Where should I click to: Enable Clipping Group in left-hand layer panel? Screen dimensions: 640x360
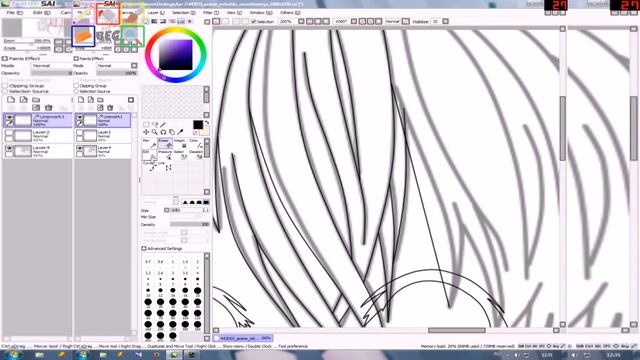pyautogui.click(x=5, y=86)
